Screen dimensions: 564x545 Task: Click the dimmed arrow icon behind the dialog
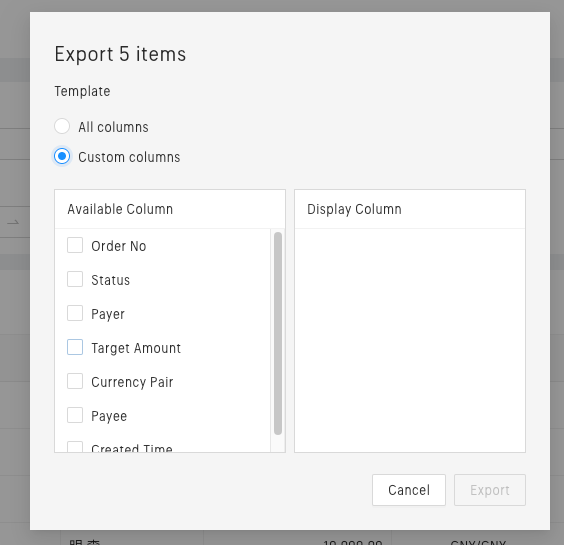[13, 223]
